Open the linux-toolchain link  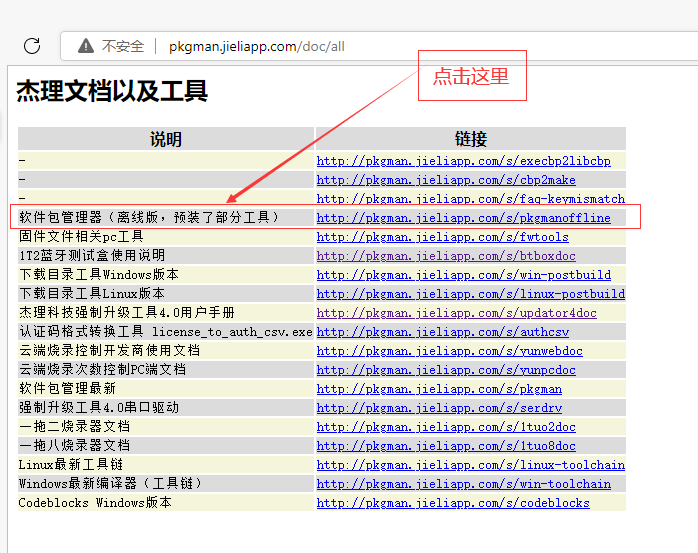click(471, 465)
